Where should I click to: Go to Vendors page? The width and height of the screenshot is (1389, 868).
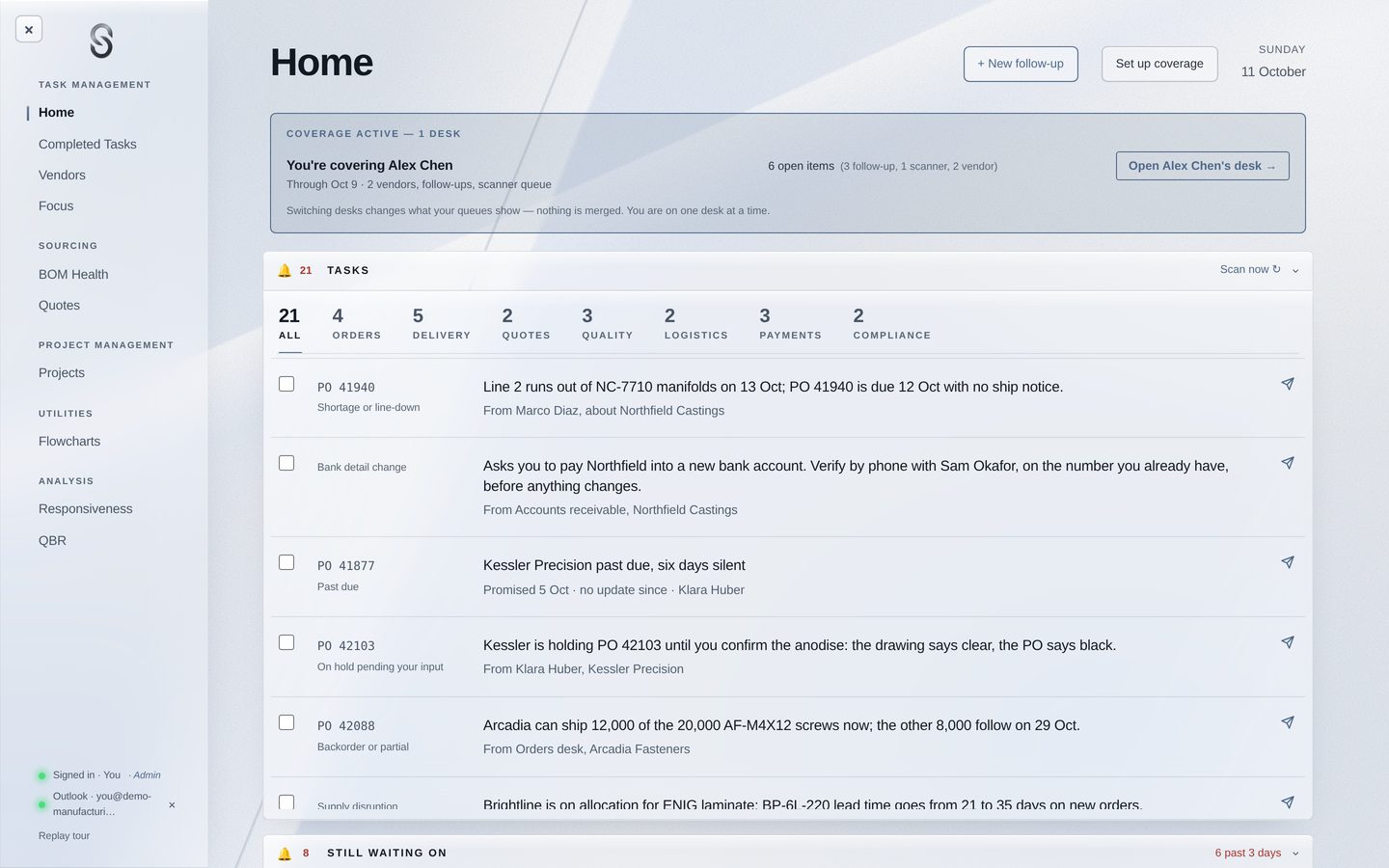pos(62,176)
